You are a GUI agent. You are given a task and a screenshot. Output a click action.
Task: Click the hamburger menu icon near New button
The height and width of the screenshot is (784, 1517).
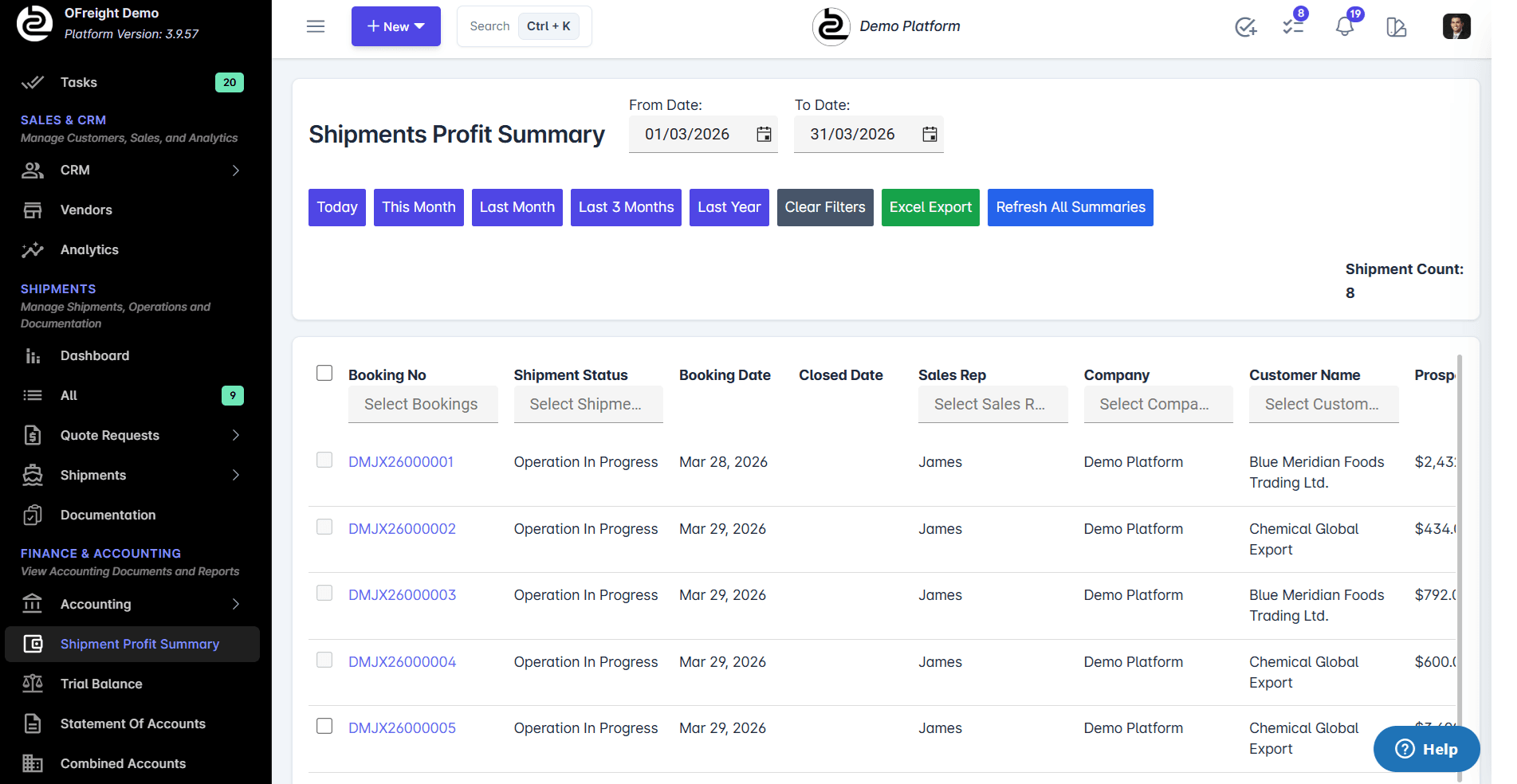[316, 26]
